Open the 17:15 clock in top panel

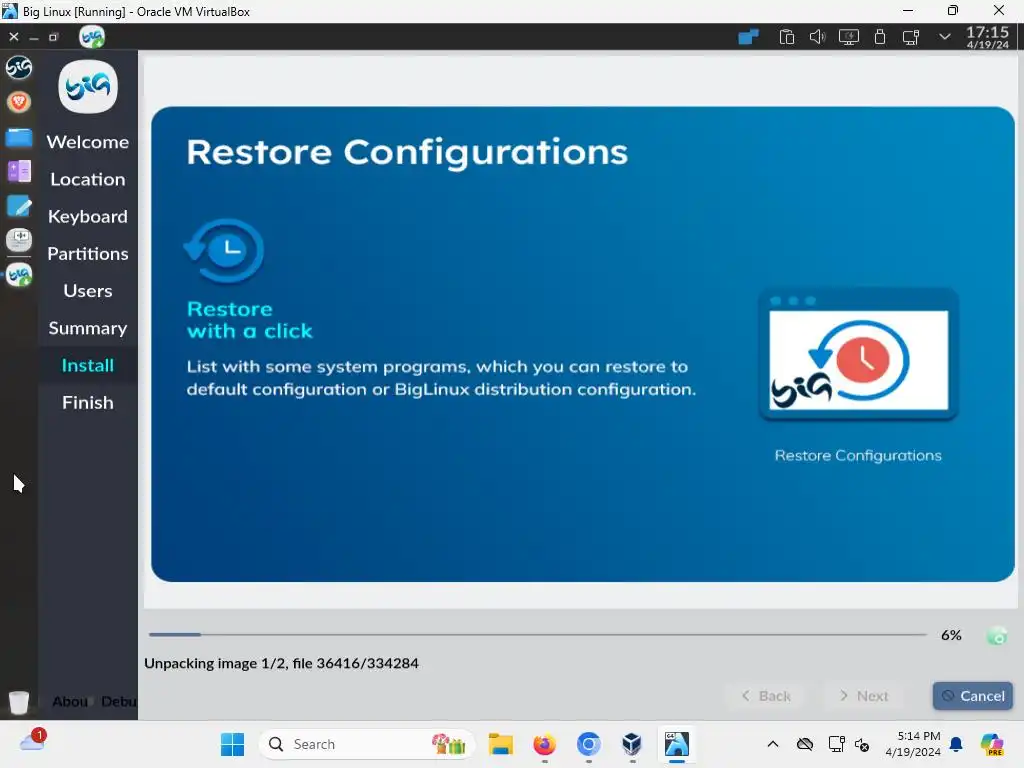(987, 37)
